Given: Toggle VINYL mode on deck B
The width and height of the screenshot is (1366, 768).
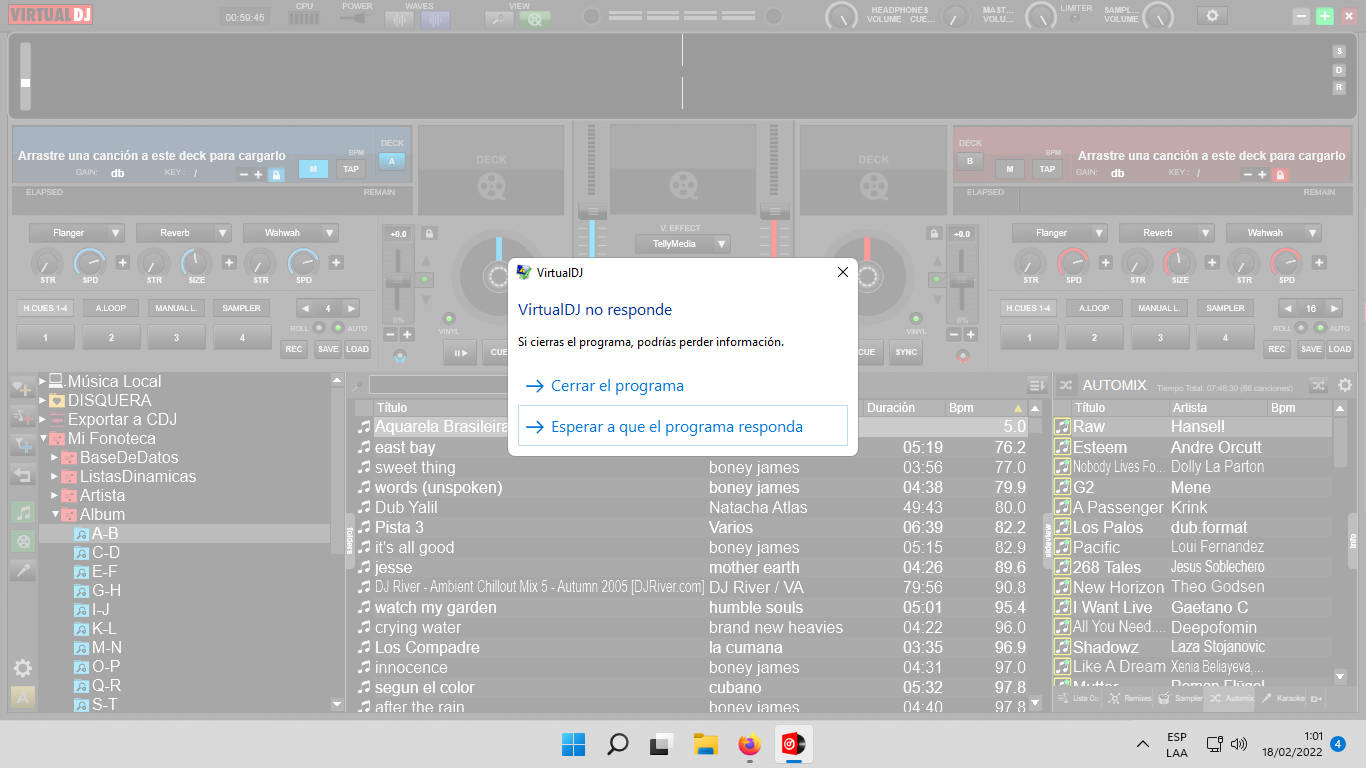Looking at the screenshot, I should pyautogui.click(x=916, y=318).
